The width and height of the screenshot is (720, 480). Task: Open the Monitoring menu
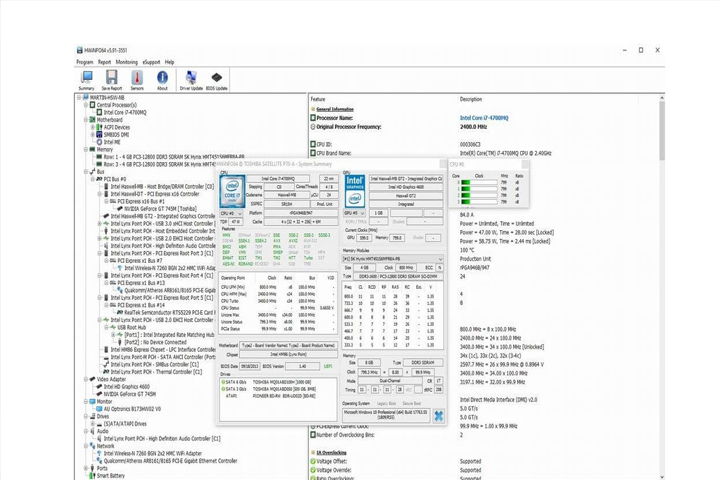click(x=126, y=62)
